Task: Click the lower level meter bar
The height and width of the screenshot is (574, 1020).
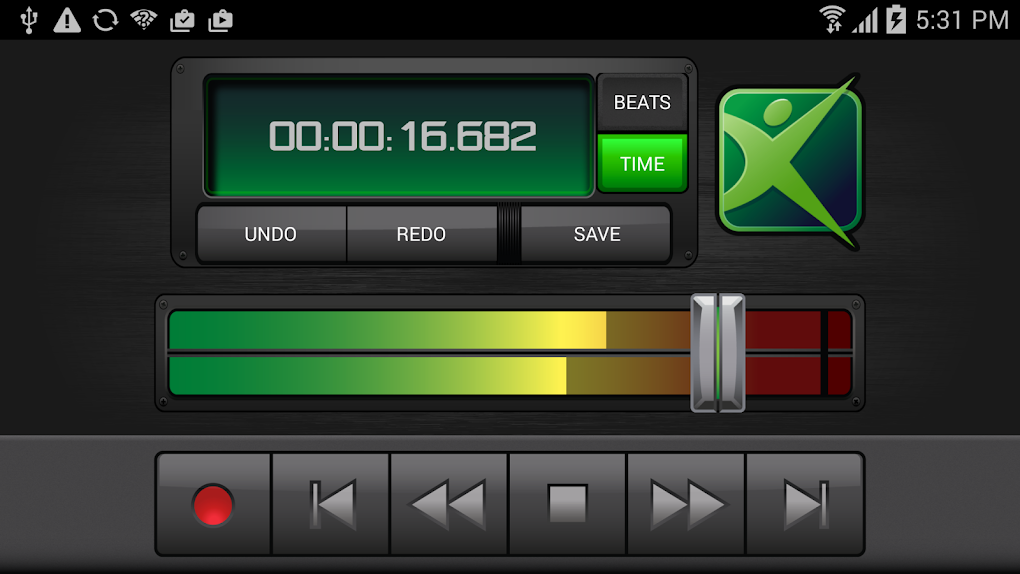Action: point(511,376)
